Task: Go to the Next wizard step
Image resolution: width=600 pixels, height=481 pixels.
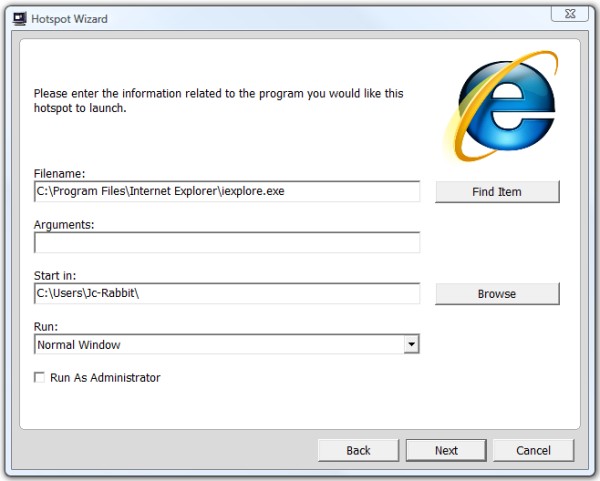Action: click(446, 450)
